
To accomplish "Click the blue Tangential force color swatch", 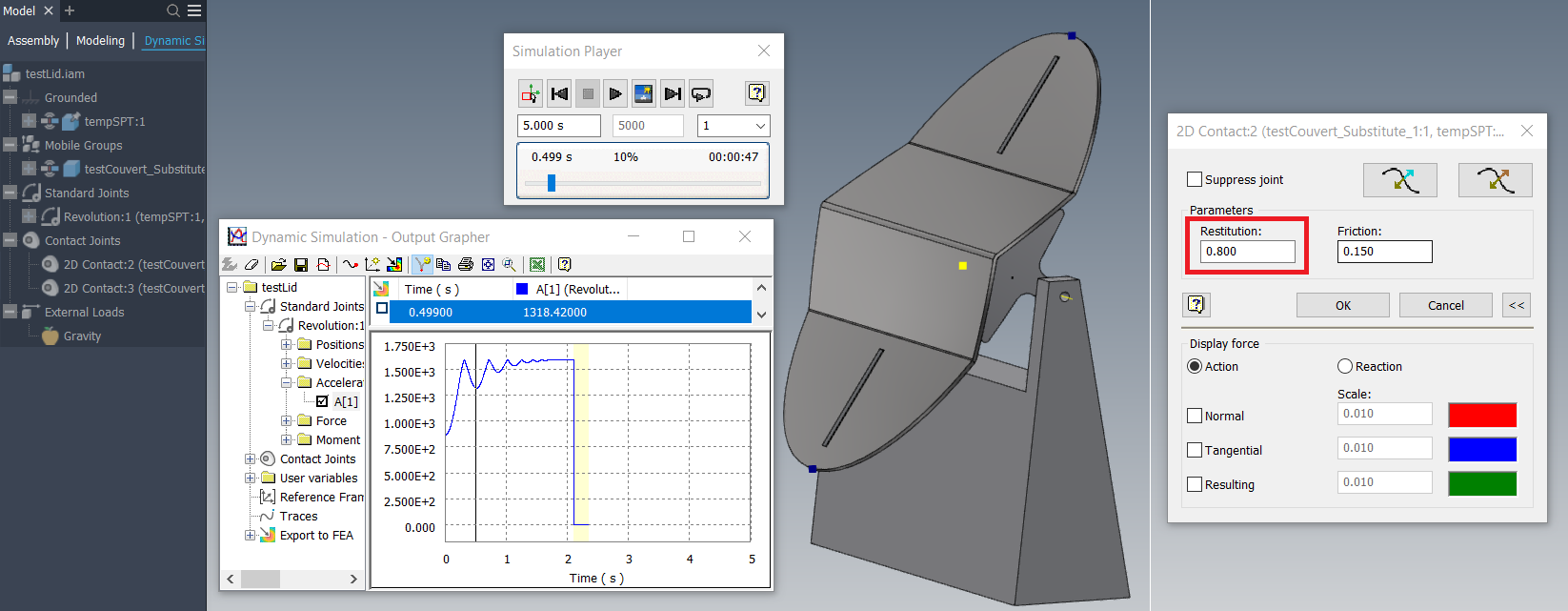I will pyautogui.click(x=1482, y=449).
